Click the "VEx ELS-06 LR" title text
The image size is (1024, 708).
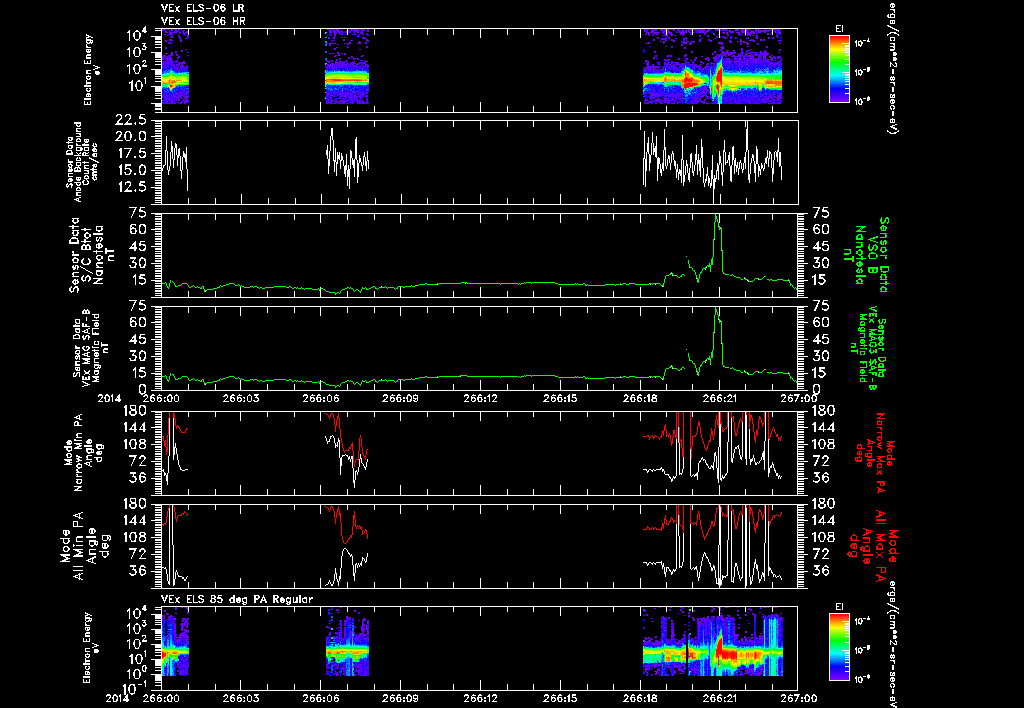[x=202, y=8]
